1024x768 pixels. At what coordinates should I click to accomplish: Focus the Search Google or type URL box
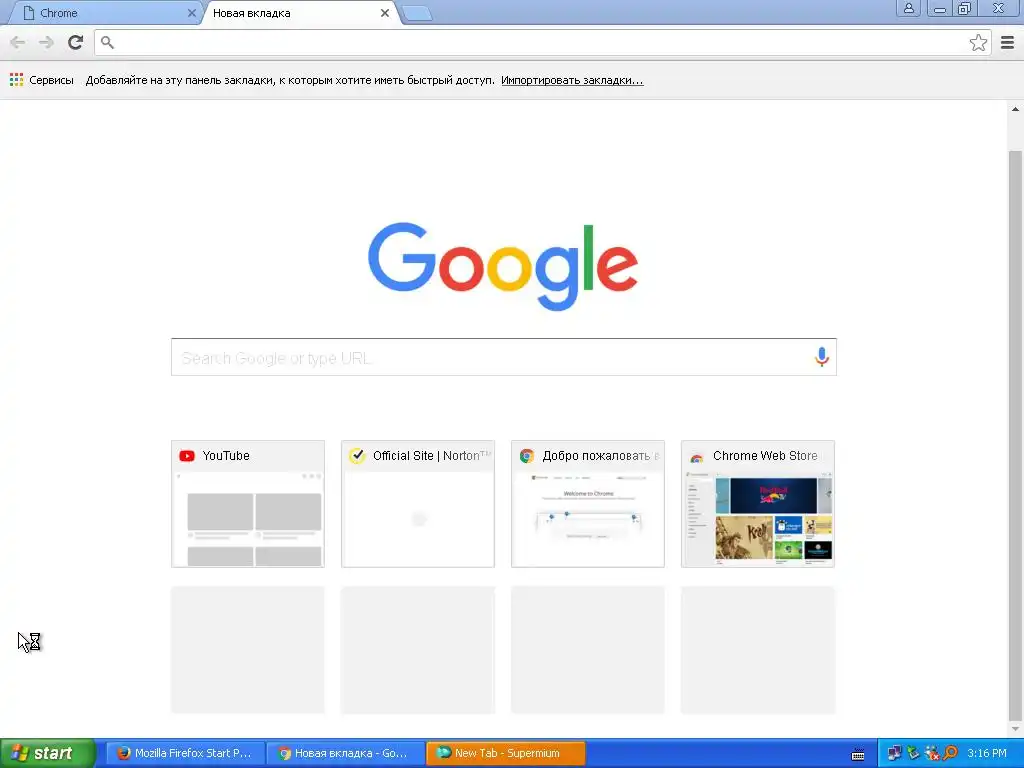[504, 357]
